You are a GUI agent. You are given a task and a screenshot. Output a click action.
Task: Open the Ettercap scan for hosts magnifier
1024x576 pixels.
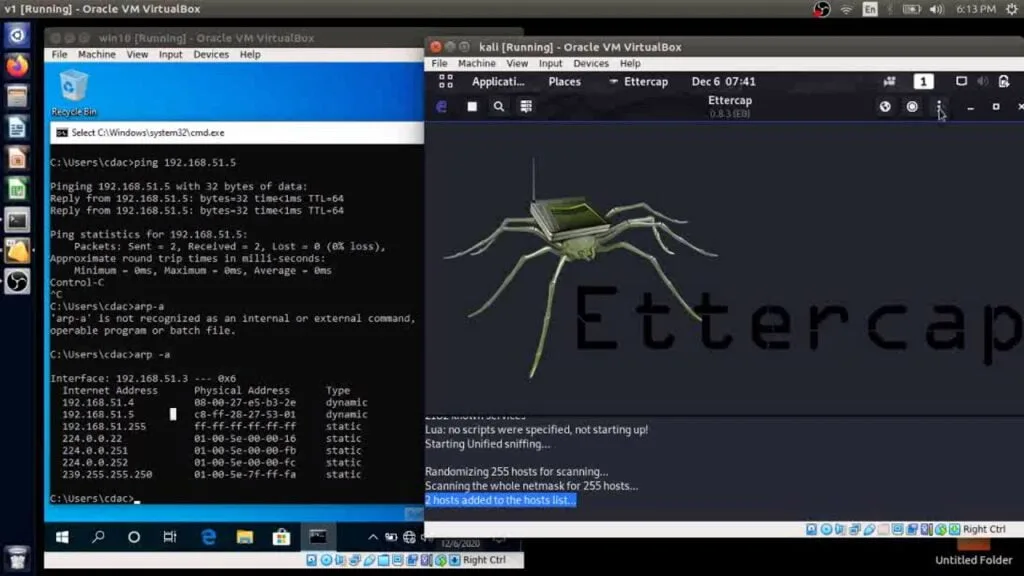[x=499, y=106]
